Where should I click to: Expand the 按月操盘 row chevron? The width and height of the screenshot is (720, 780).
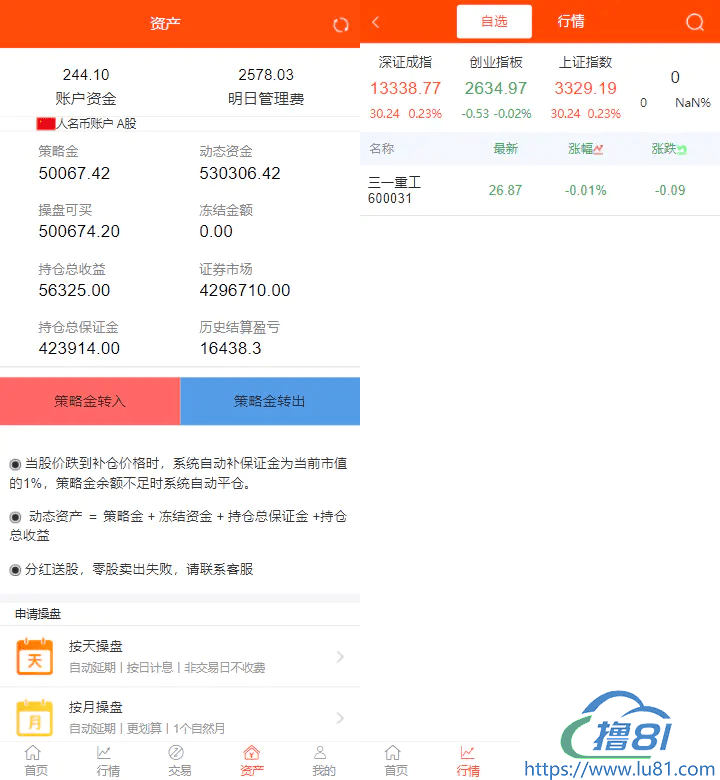pos(340,718)
